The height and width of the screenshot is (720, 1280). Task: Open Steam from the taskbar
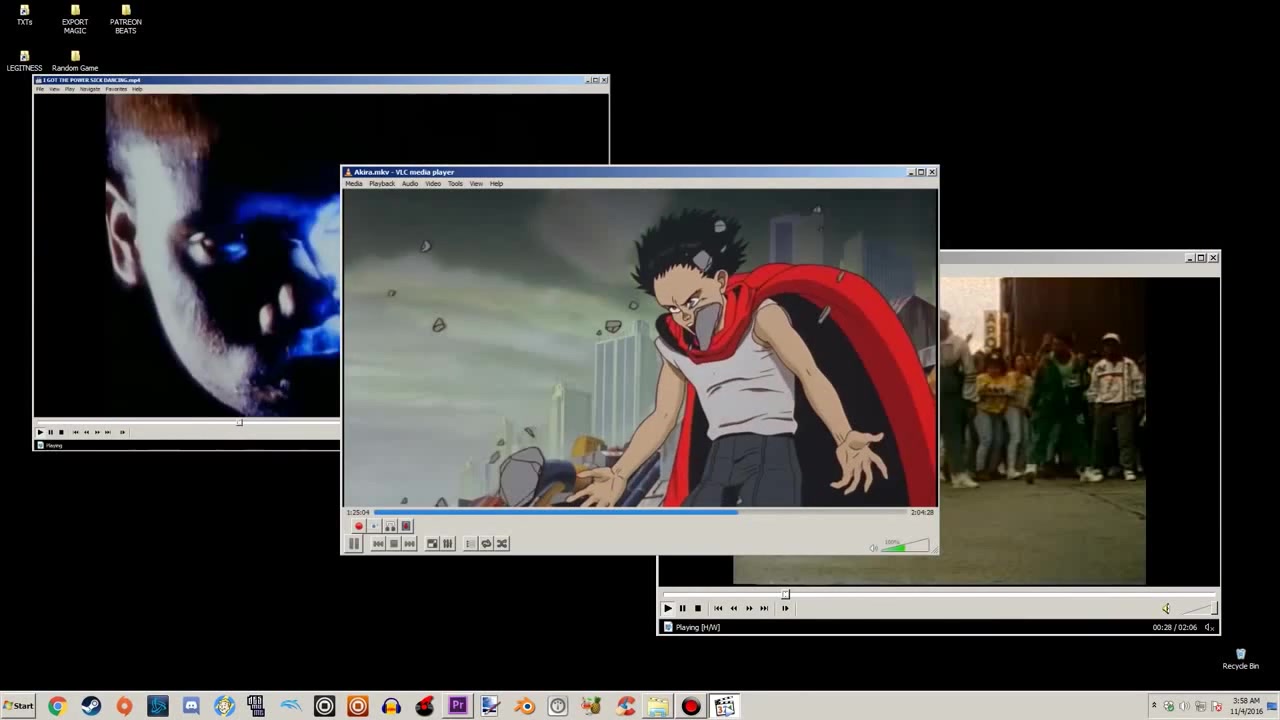click(91, 706)
